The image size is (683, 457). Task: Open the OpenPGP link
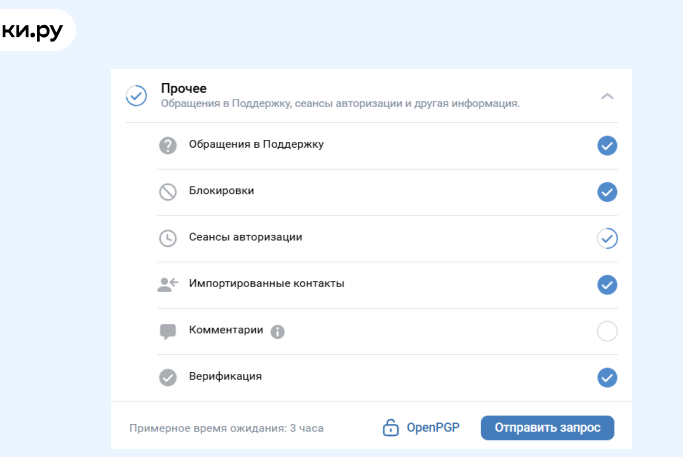tap(431, 428)
